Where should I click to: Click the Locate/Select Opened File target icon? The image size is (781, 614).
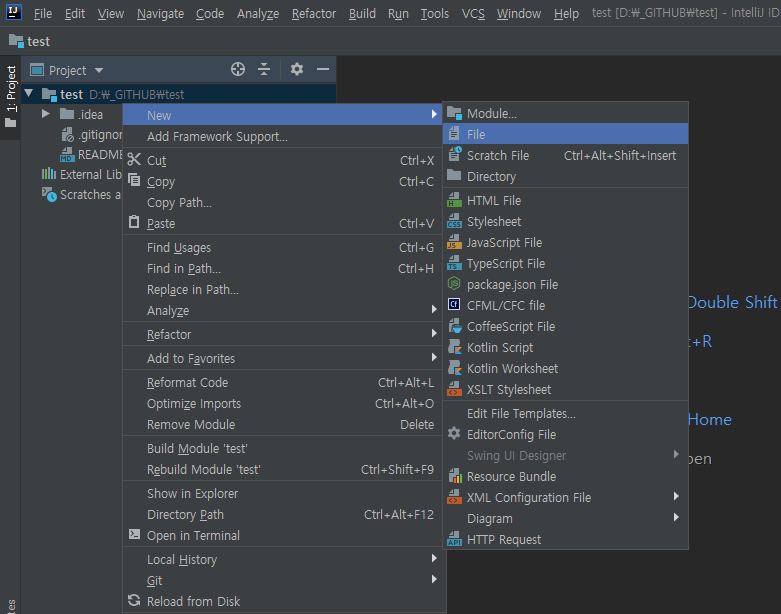pyautogui.click(x=238, y=69)
